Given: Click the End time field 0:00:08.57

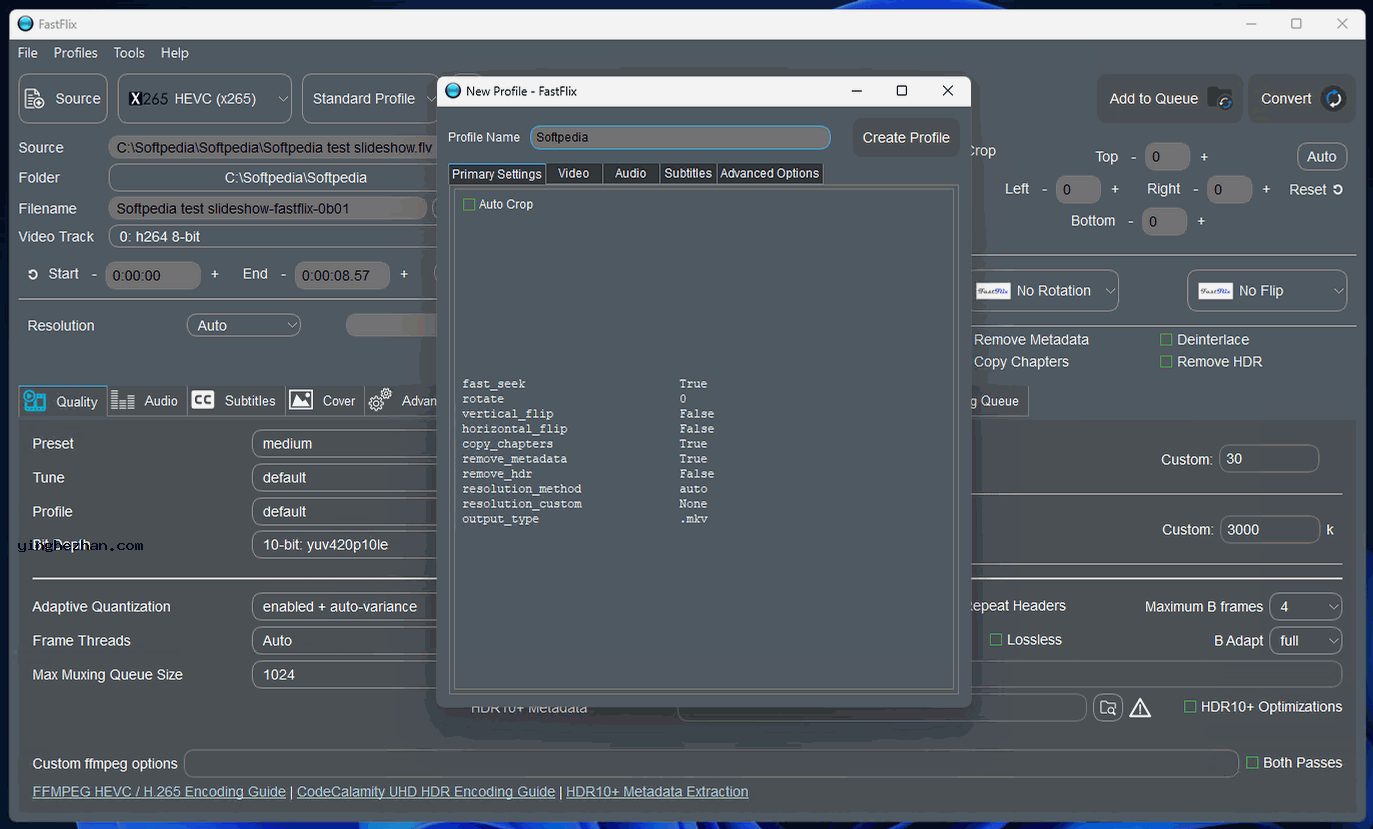Looking at the screenshot, I should pos(342,275).
